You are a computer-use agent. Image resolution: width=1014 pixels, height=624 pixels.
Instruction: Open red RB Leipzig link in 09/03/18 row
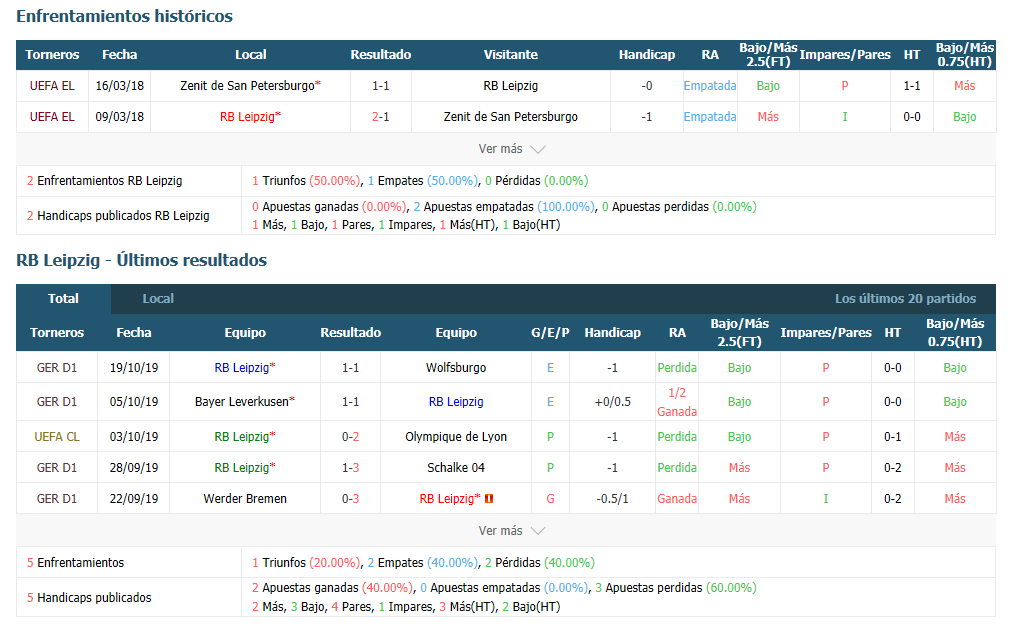pos(247,117)
